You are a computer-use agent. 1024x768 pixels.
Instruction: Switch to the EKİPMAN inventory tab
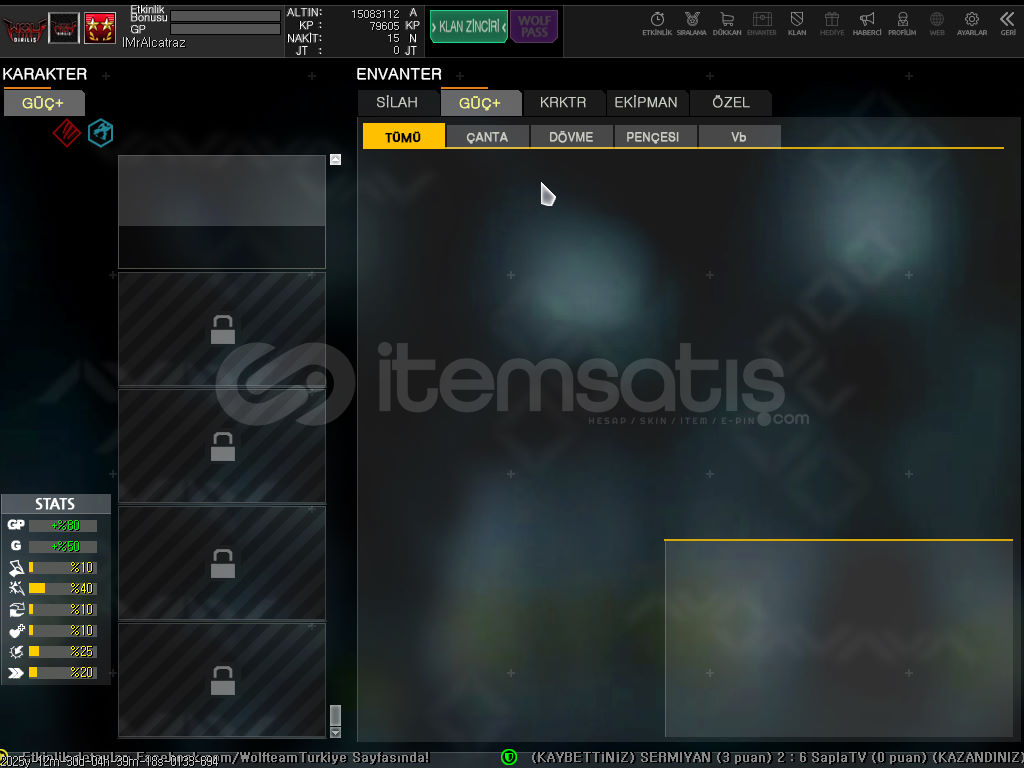pyautogui.click(x=645, y=103)
